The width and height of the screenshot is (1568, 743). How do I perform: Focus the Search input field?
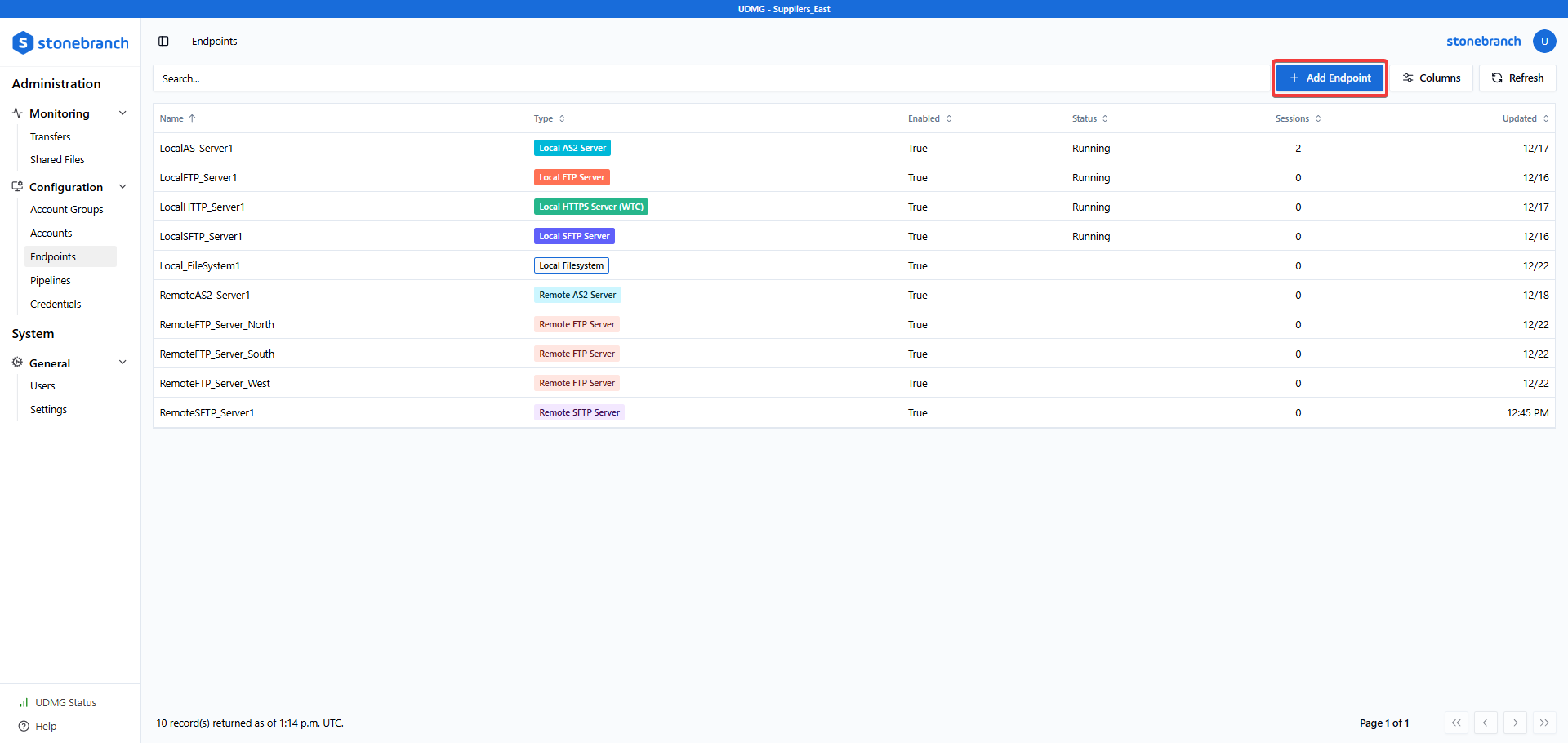tap(710, 79)
